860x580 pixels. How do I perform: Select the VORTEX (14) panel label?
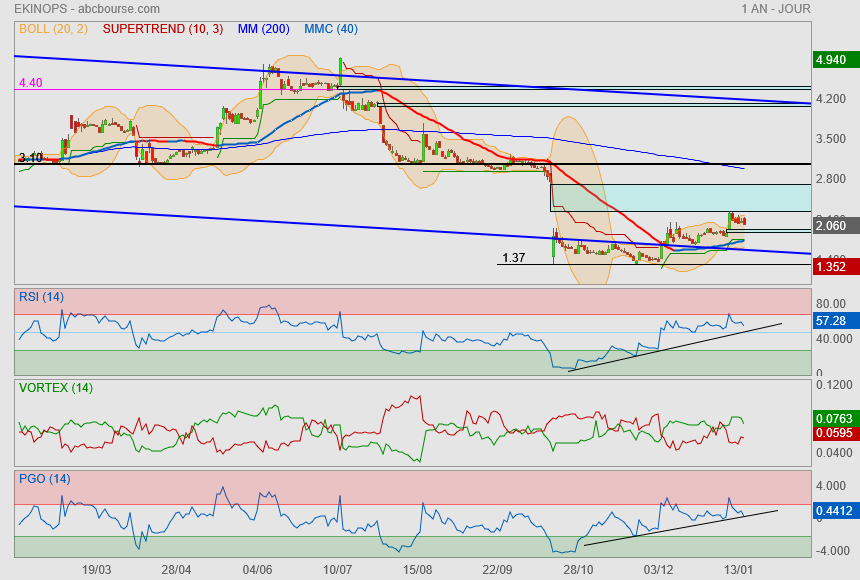[56, 388]
